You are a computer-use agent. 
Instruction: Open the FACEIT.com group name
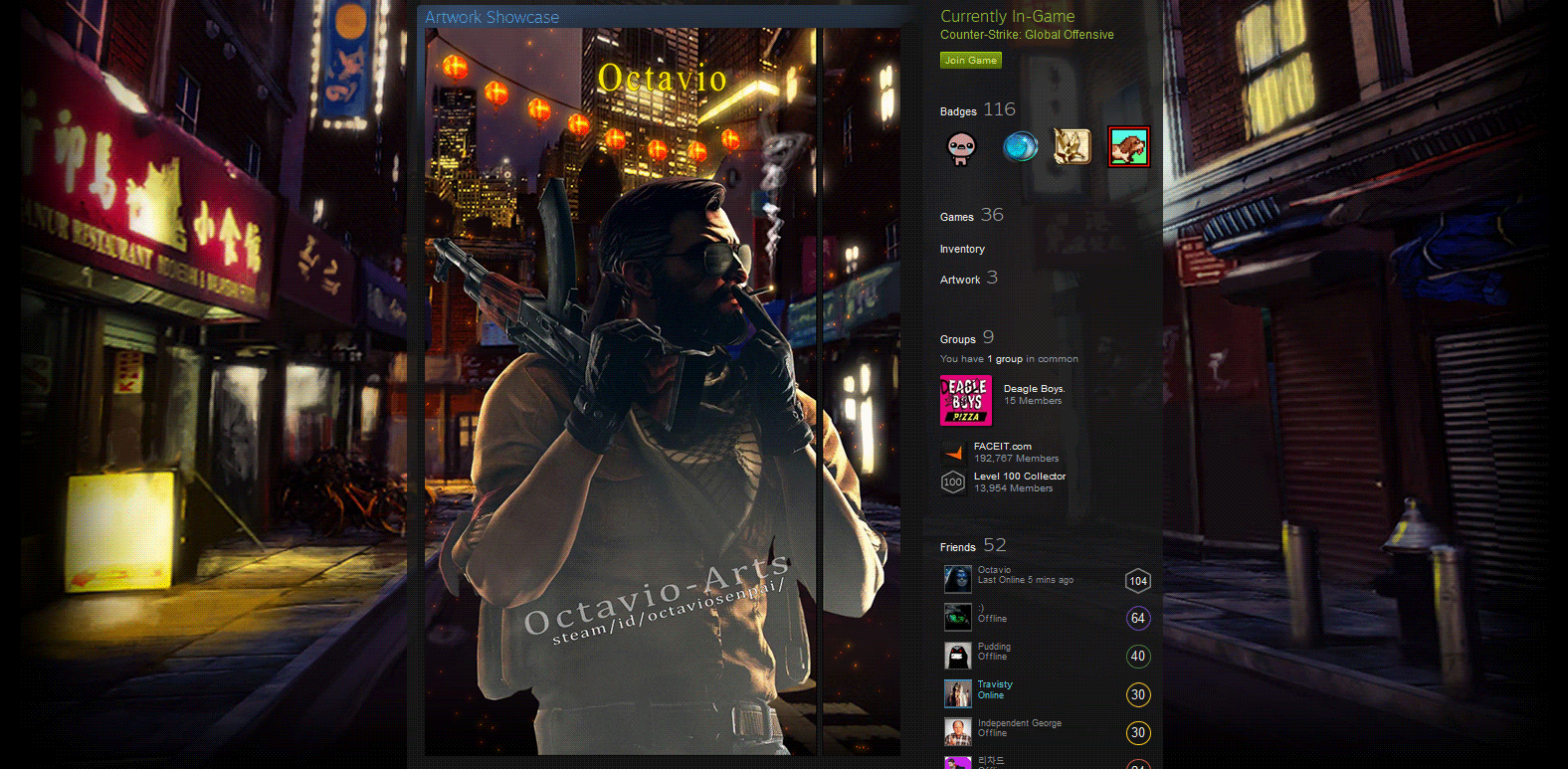pos(1002,447)
